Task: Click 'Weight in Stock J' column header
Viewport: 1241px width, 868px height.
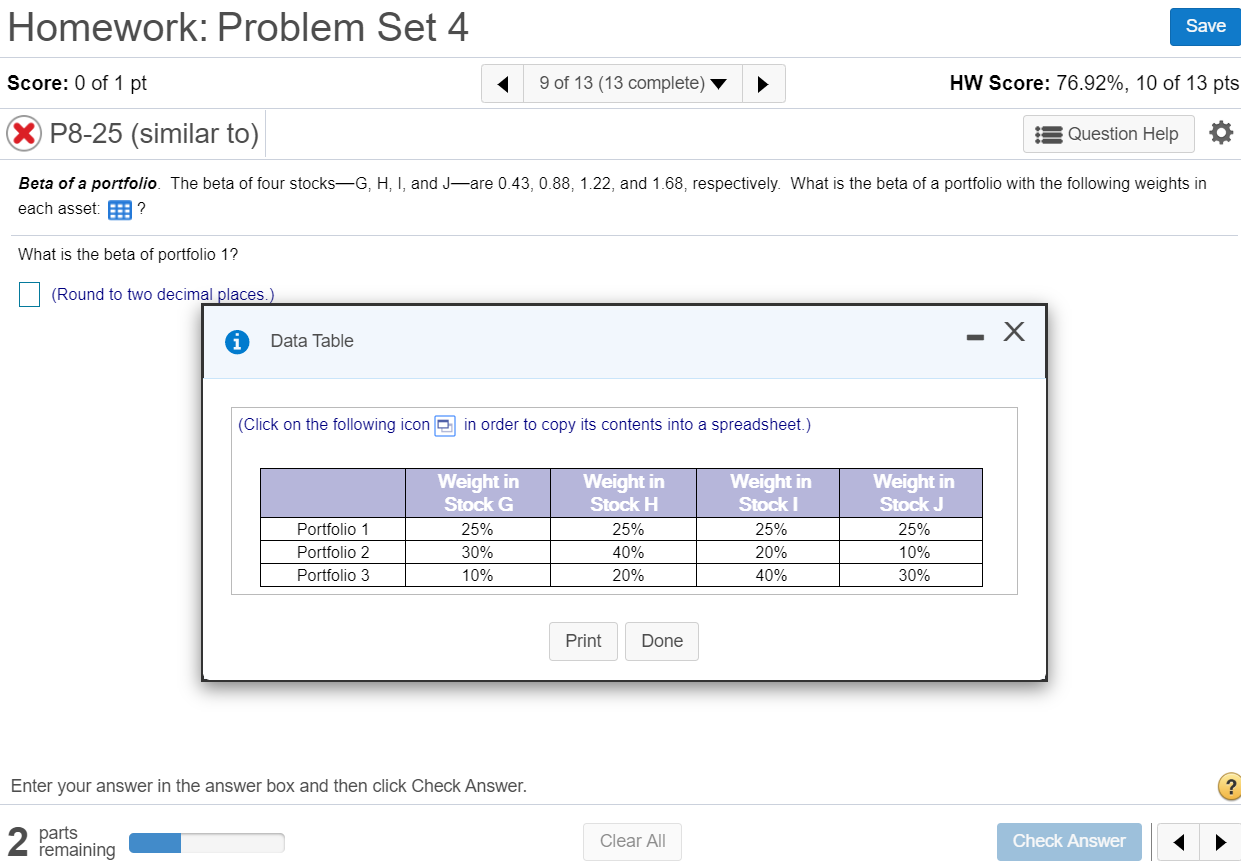Action: click(x=913, y=493)
